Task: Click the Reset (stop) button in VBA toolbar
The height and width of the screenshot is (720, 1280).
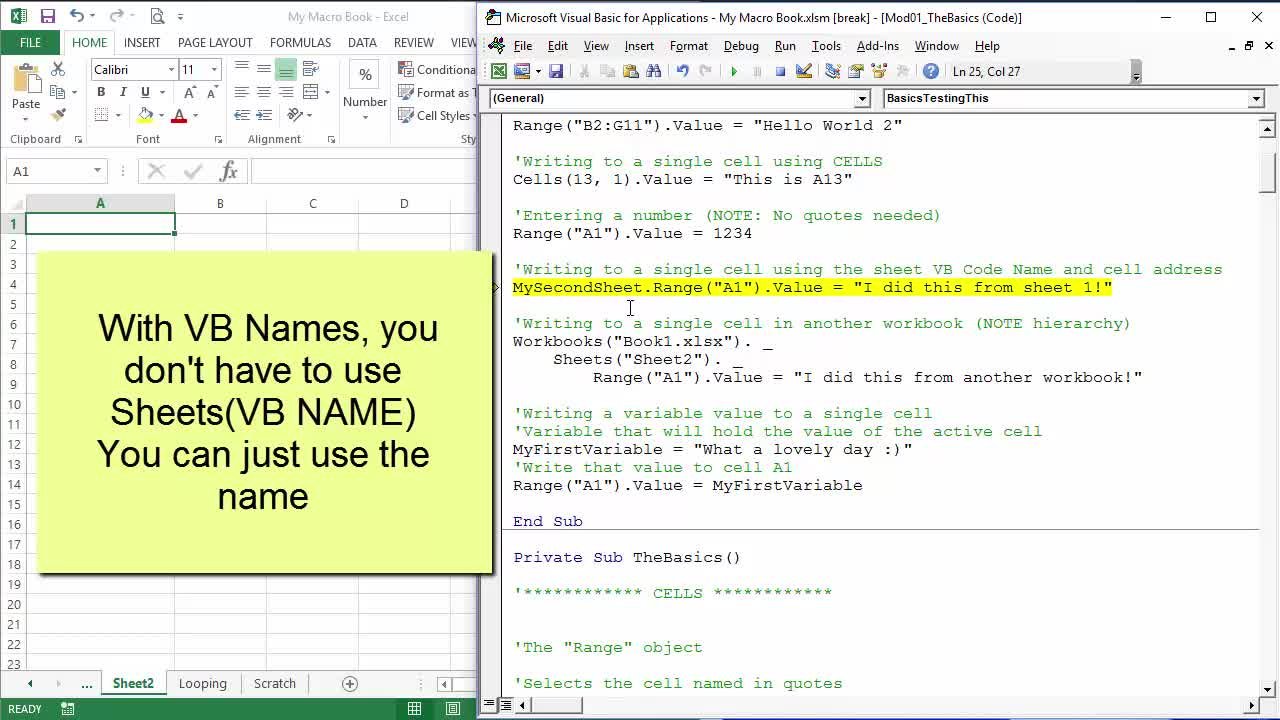Action: 781,71
